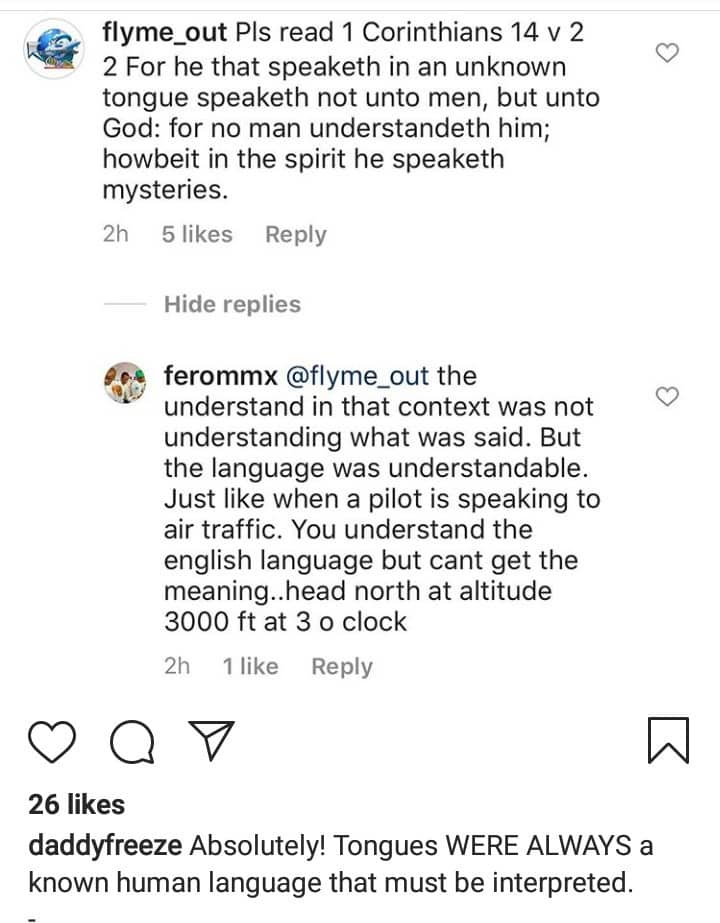Open flyme_out username link
This screenshot has width=720, height=923.
pos(164,33)
